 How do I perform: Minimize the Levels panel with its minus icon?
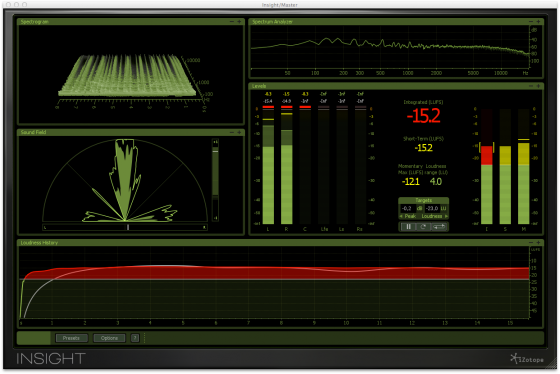[x=531, y=86]
